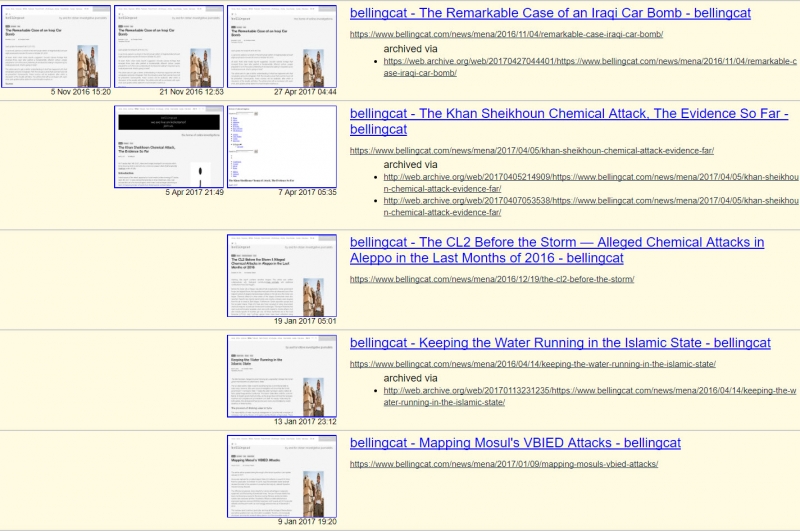Follow the web.archive.org 20170405214909 archive link

coord(590,182)
